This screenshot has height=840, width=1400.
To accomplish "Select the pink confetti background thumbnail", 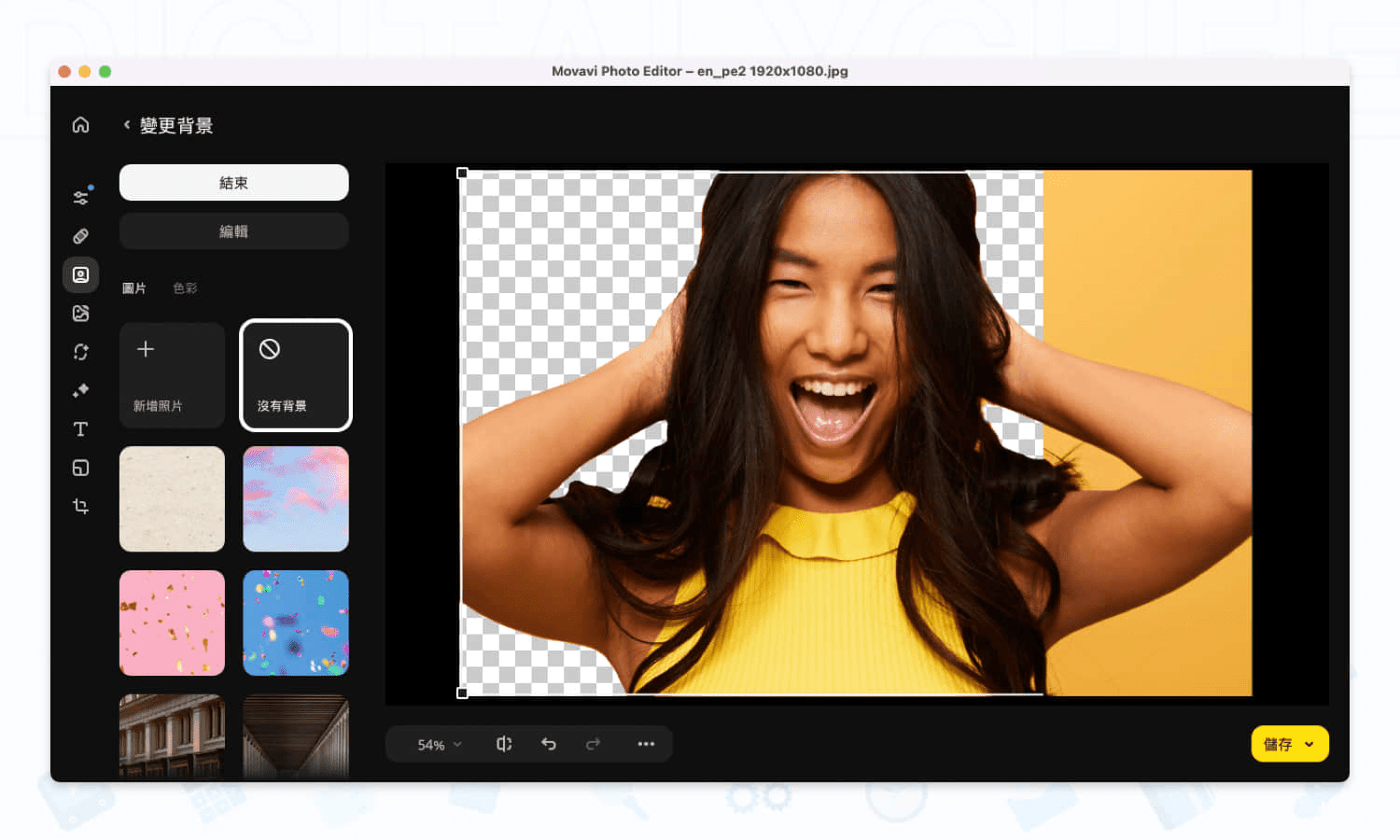I will [x=172, y=623].
